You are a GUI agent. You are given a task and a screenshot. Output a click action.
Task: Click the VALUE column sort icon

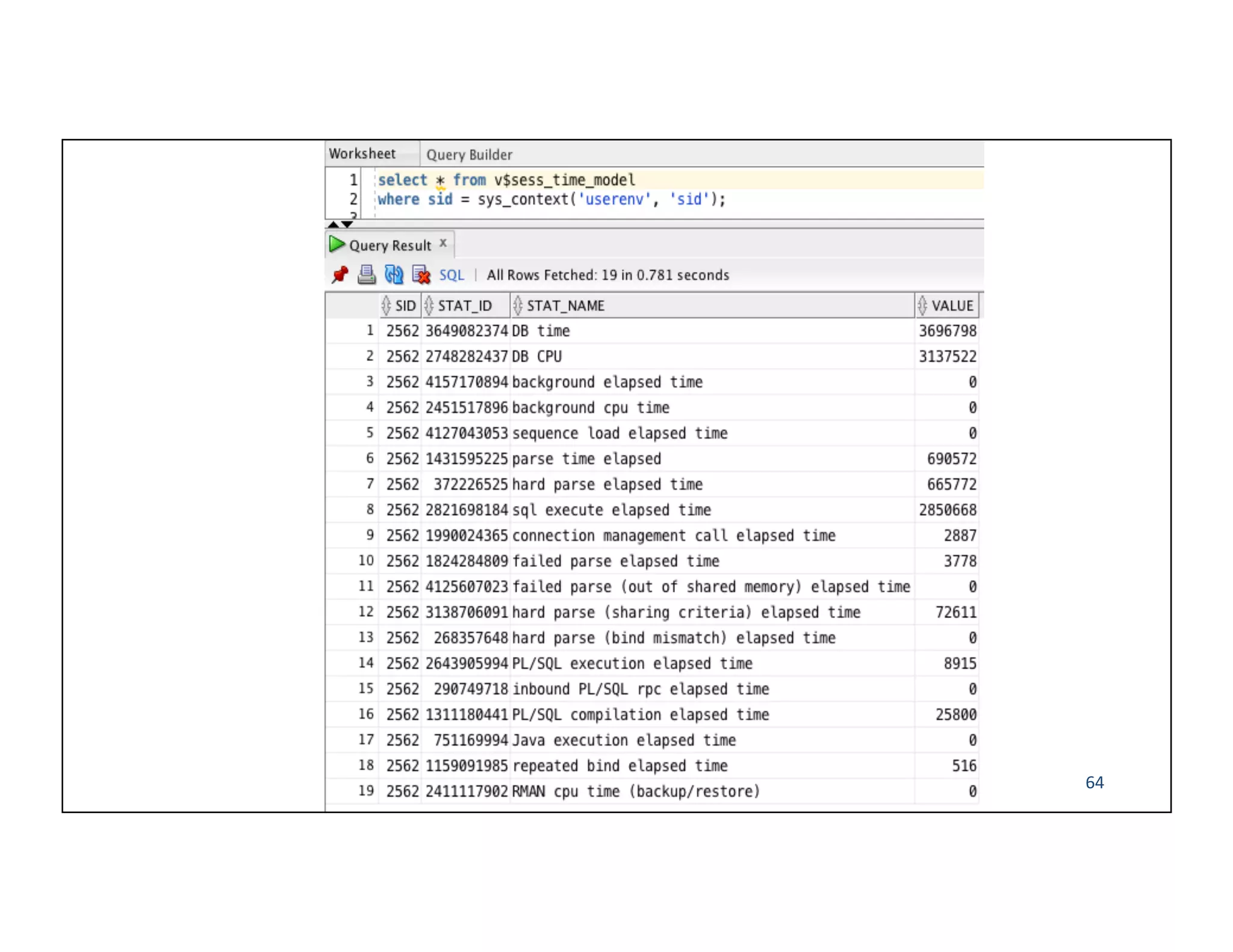(922, 306)
